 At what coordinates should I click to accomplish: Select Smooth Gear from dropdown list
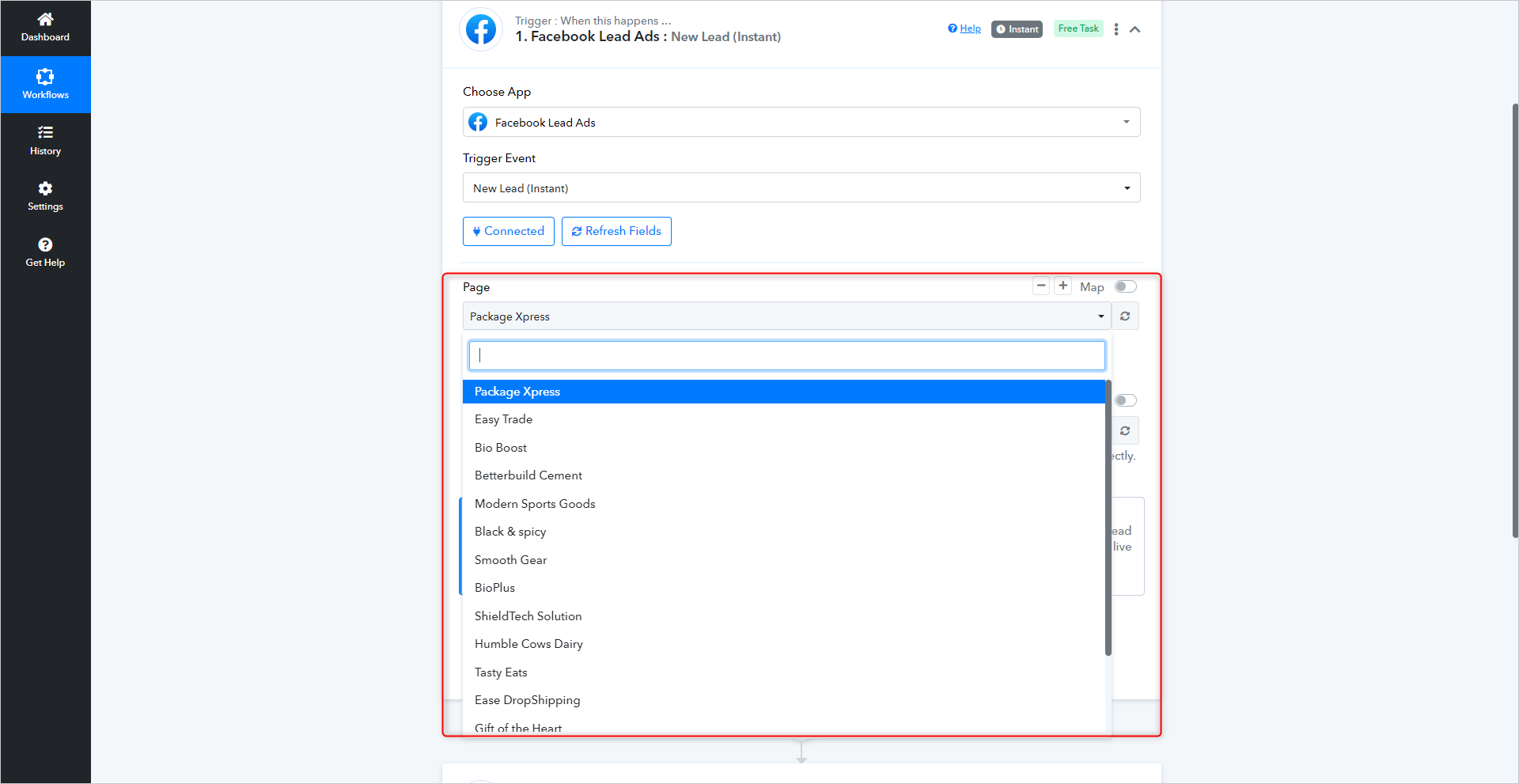[x=784, y=560]
